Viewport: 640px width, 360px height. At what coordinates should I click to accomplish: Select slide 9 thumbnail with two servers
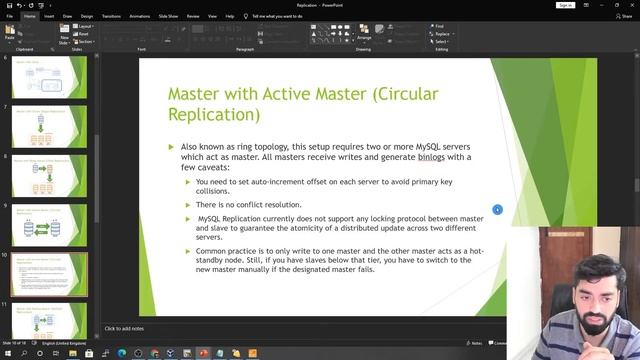coord(49,225)
